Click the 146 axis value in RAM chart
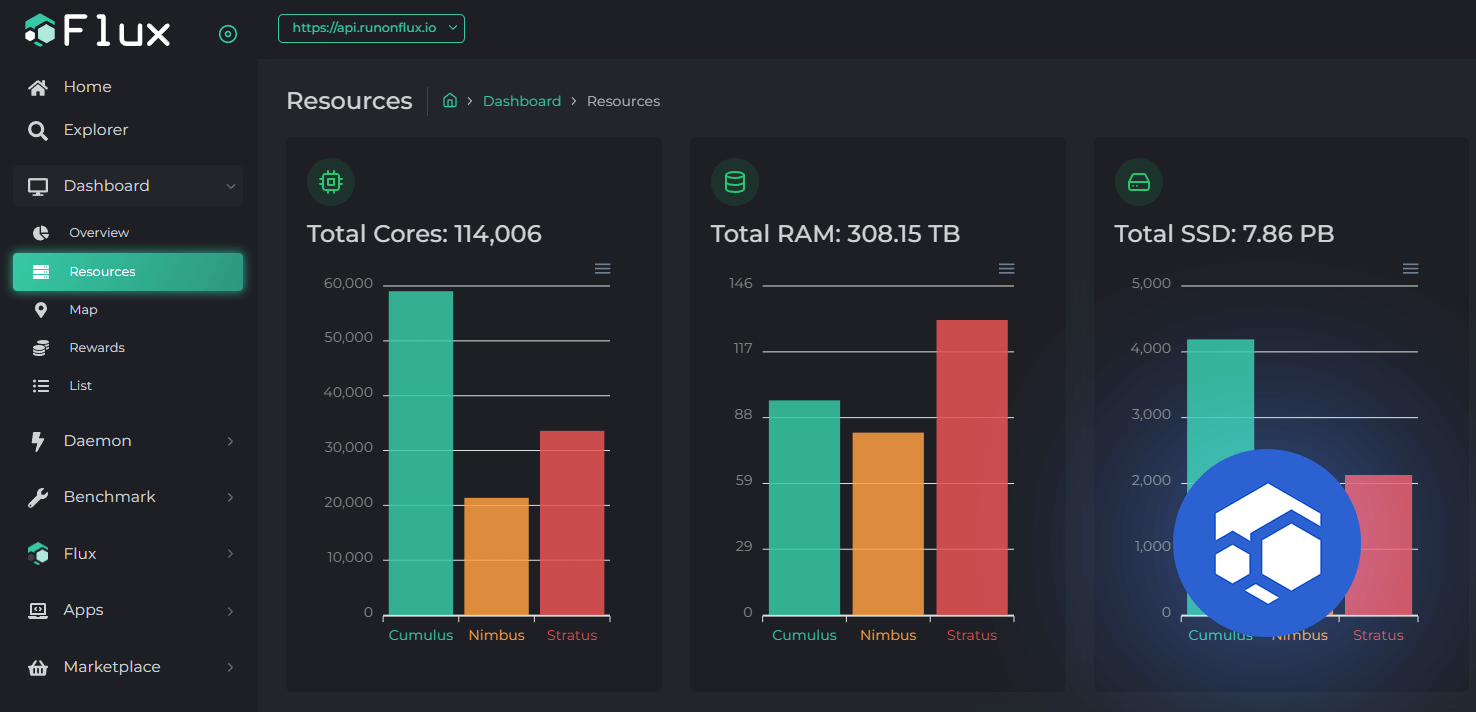The height and width of the screenshot is (712, 1476). [x=741, y=284]
